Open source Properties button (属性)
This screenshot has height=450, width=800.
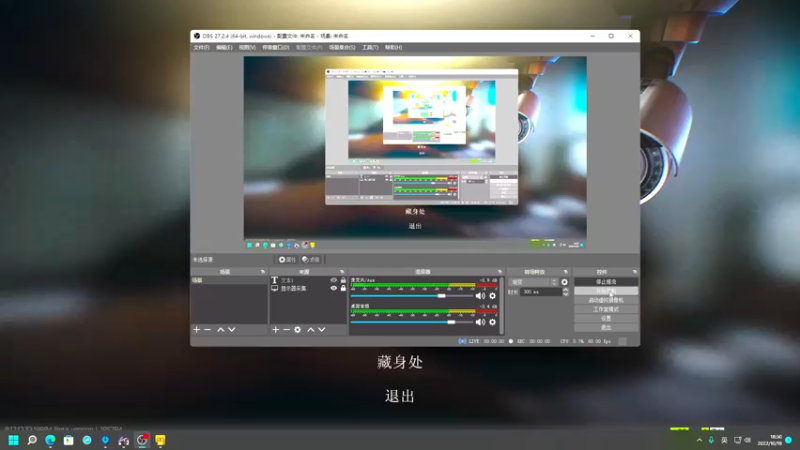(287, 260)
